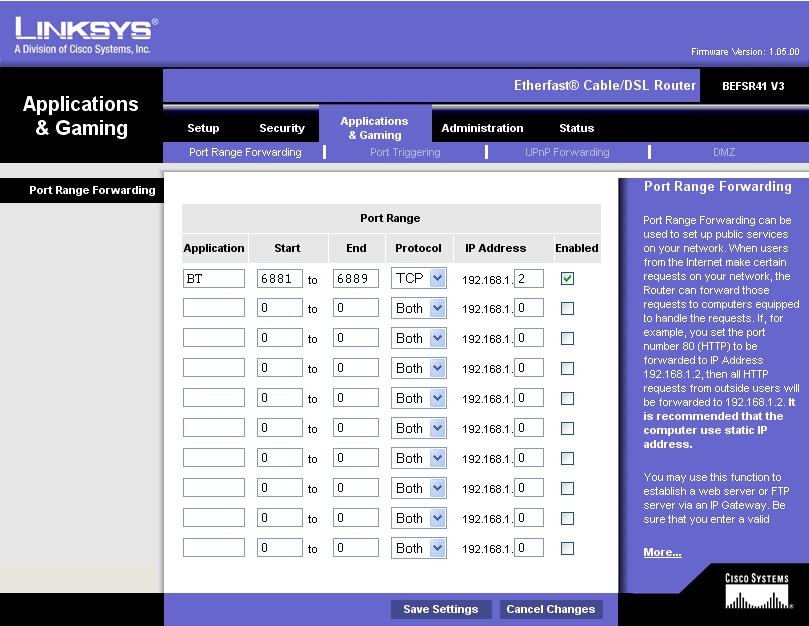Go to the Setup tab

[203, 128]
